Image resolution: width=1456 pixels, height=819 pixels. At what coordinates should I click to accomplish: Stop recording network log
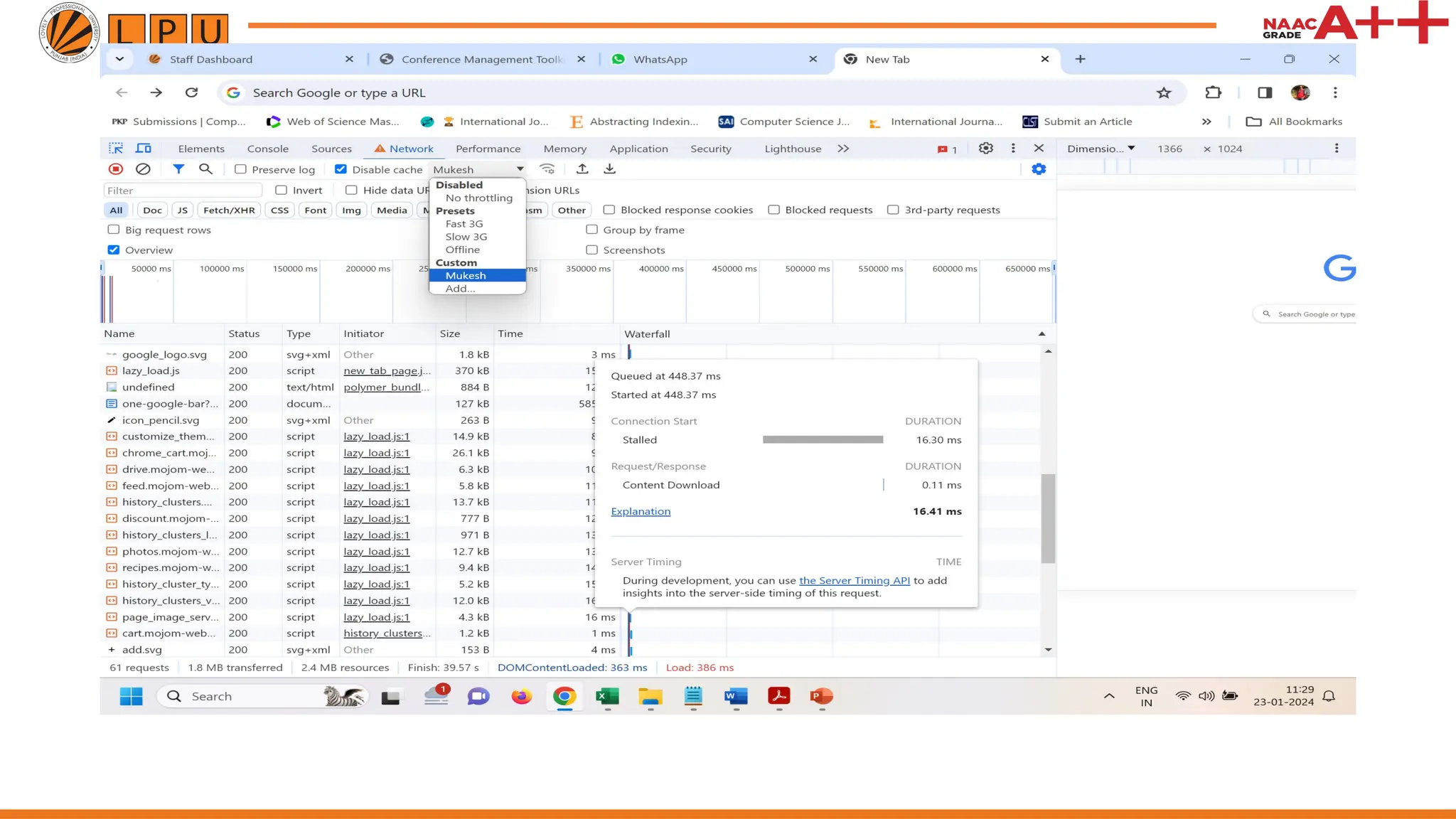coord(116,169)
